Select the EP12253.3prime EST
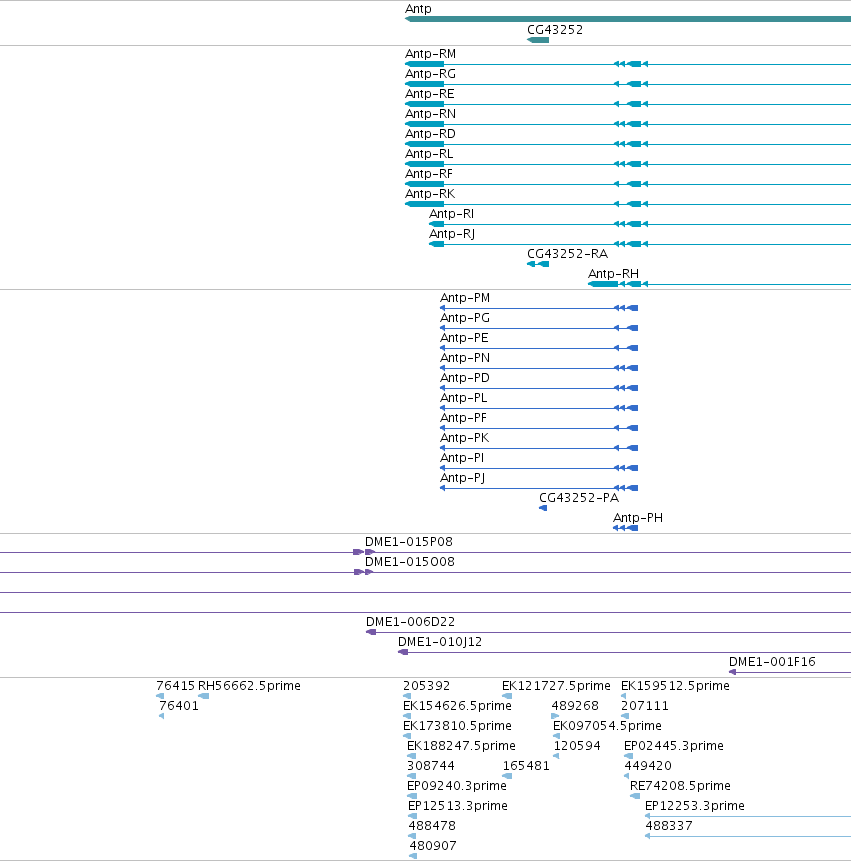The height and width of the screenshot is (861, 851). click(748, 816)
